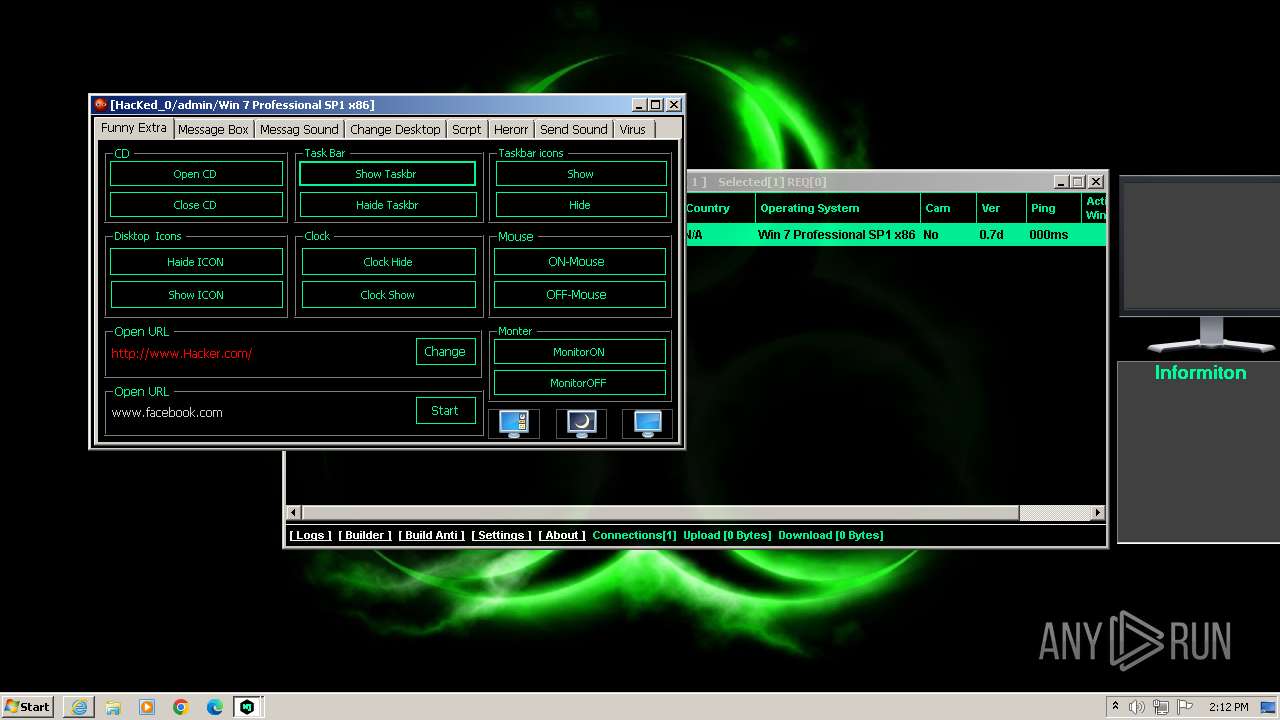
Task: Select the Herorr tab
Action: tap(511, 129)
